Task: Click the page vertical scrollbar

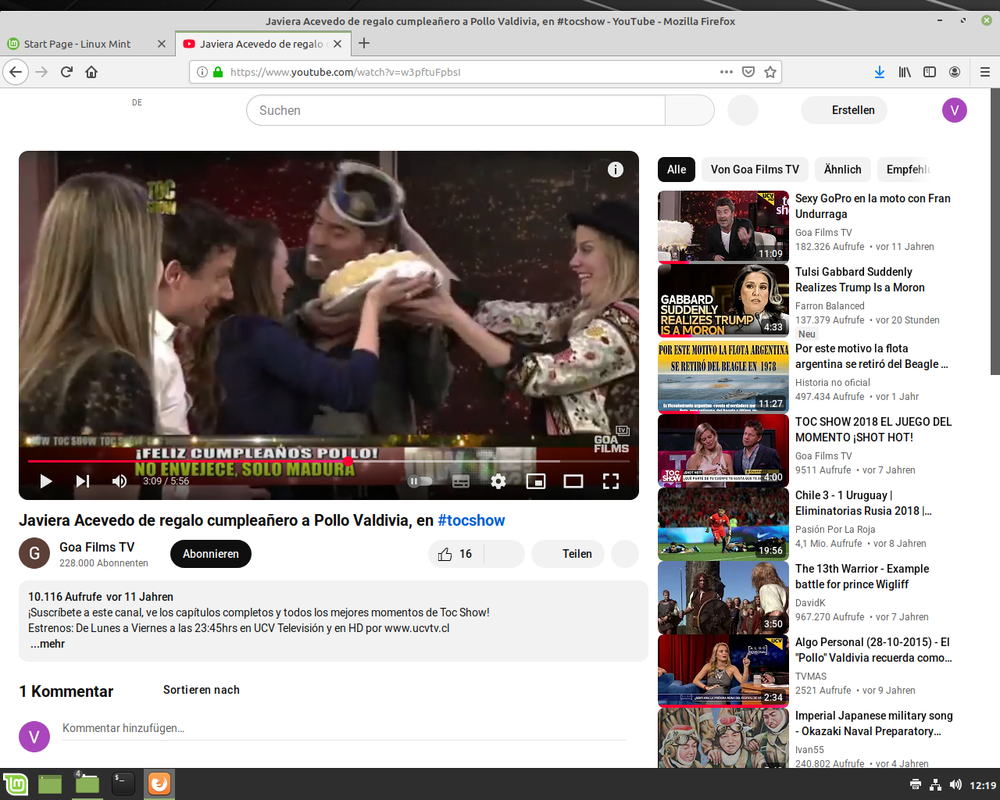Action: click(995, 232)
